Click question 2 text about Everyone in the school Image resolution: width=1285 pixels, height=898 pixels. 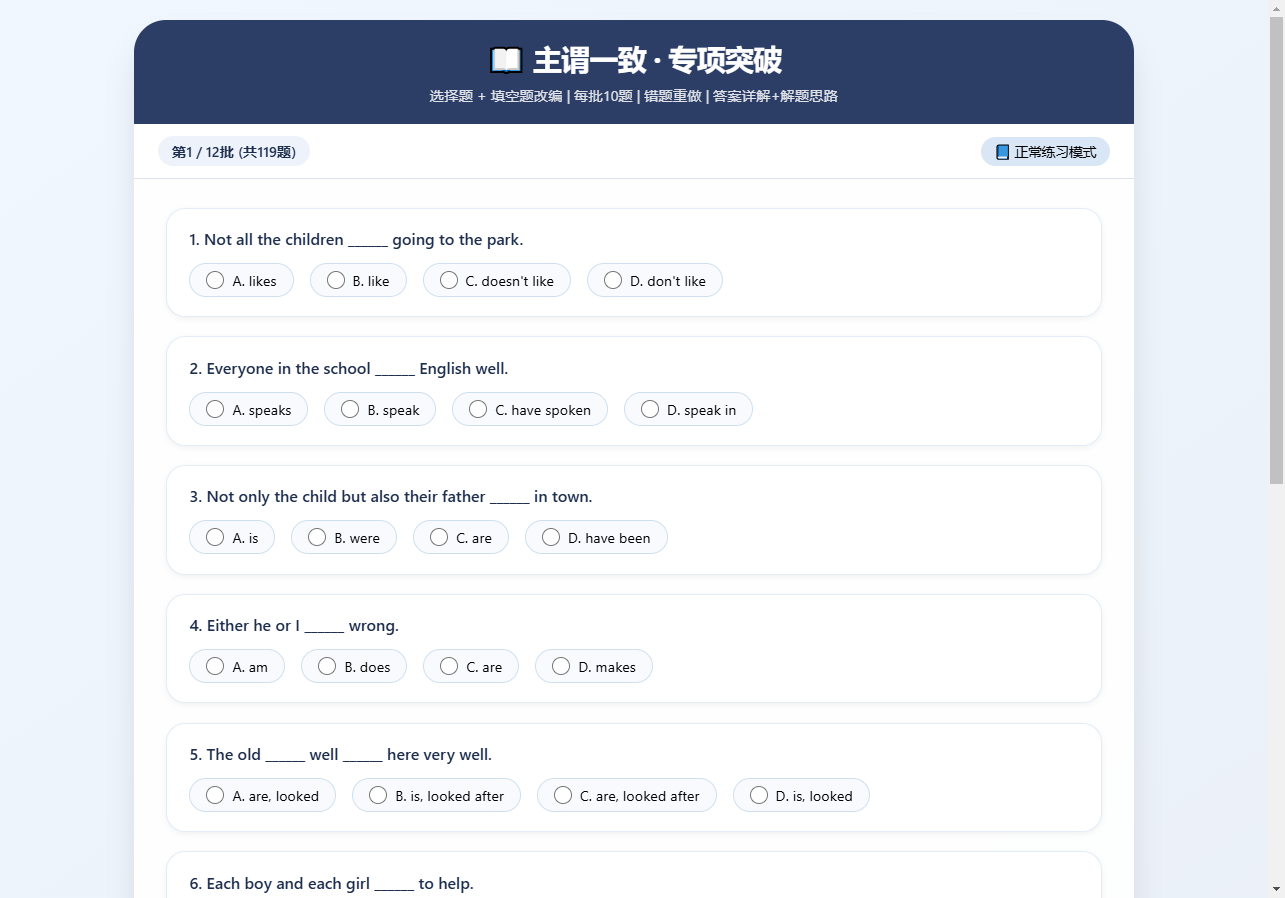(349, 369)
